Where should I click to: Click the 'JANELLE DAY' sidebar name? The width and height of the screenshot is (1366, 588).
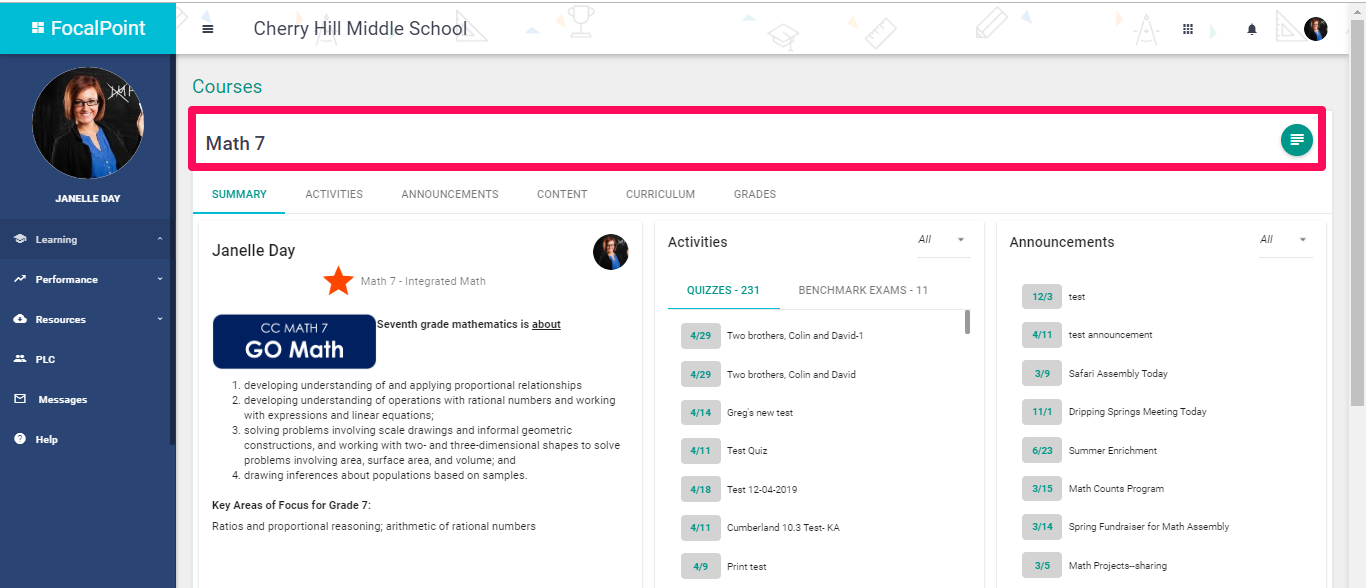88,198
